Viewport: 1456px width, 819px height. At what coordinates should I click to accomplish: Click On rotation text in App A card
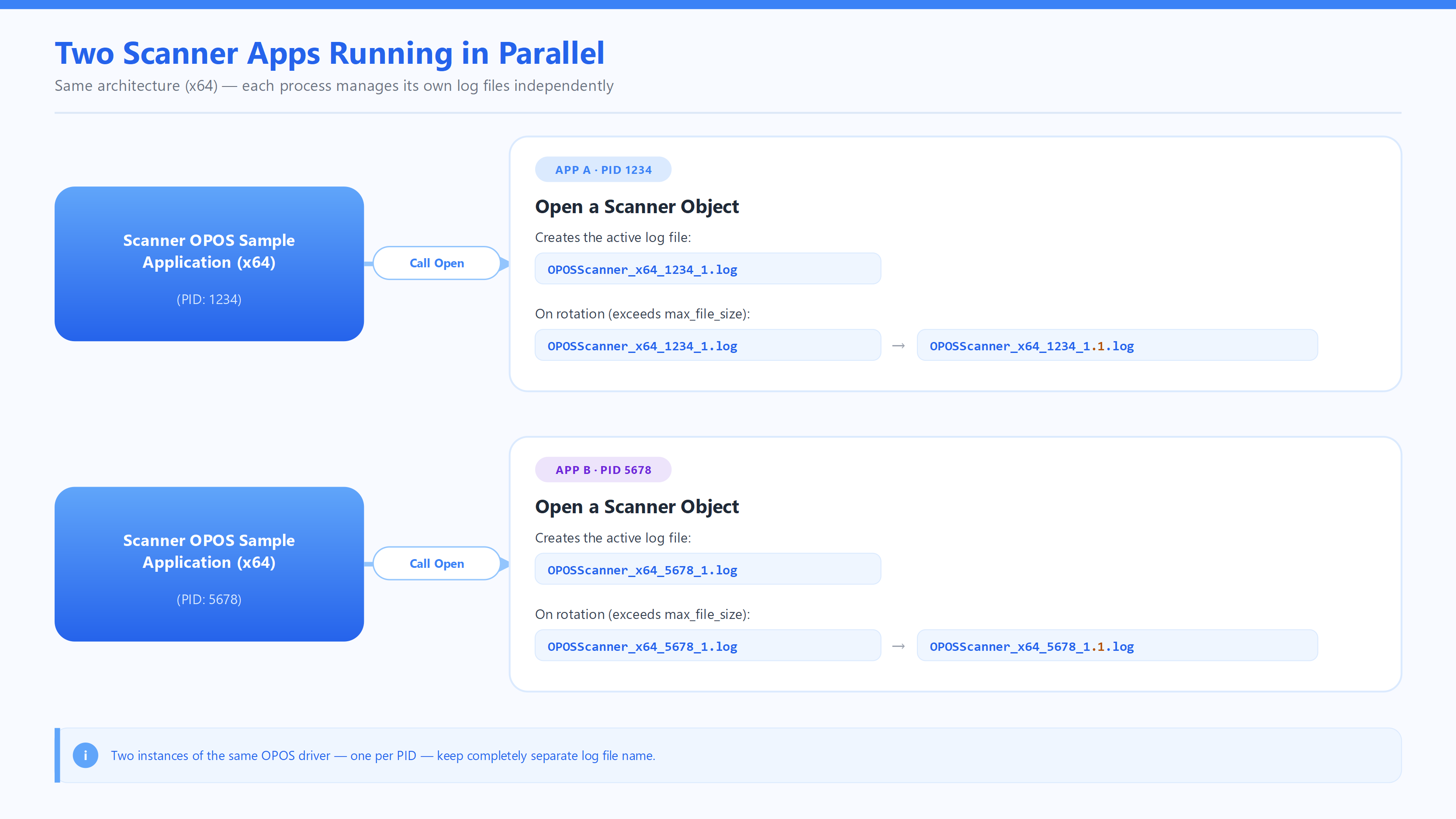[643, 314]
